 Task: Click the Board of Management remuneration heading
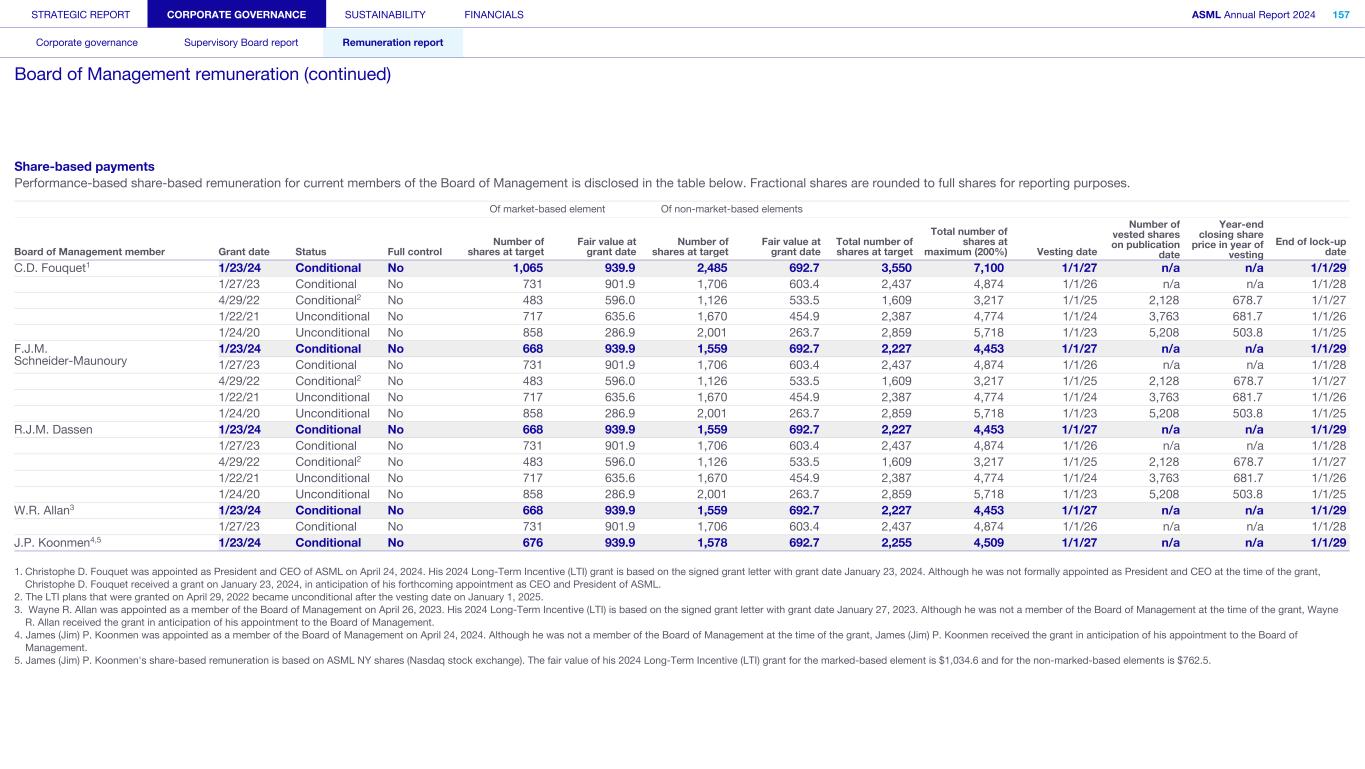tap(202, 75)
